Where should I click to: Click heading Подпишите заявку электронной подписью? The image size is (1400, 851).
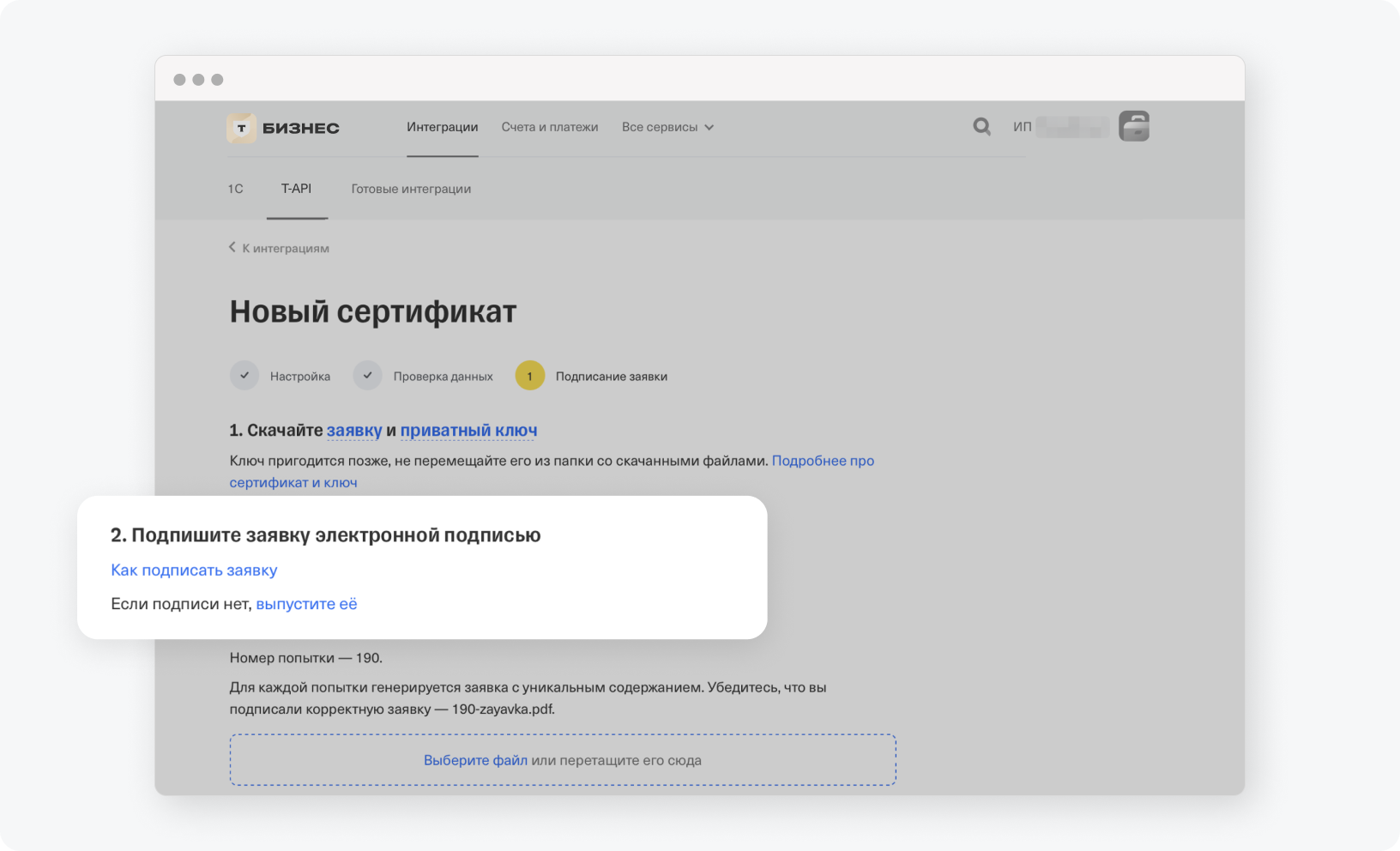[326, 535]
